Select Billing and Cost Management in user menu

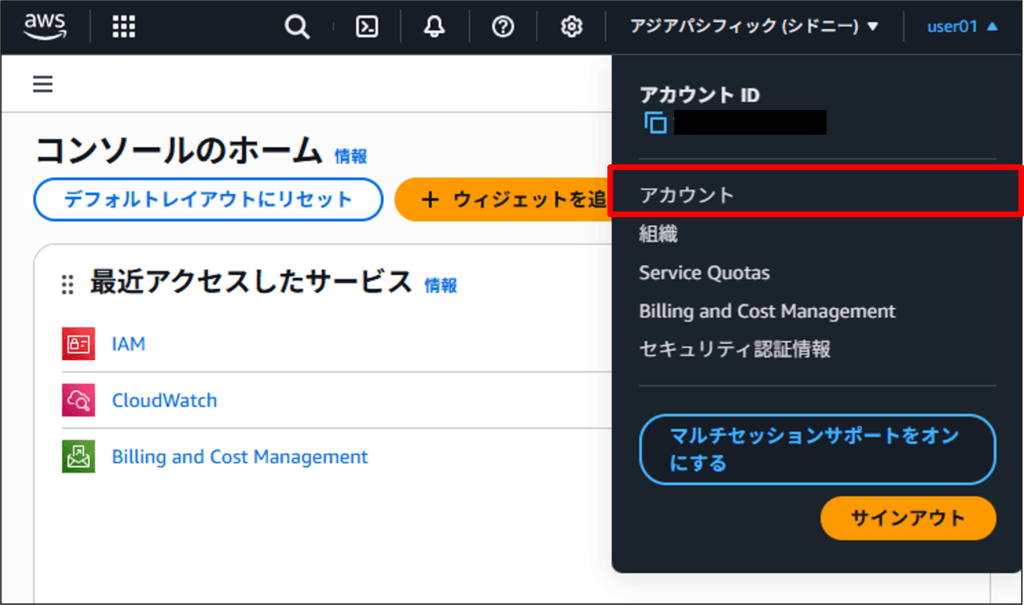coord(767,311)
